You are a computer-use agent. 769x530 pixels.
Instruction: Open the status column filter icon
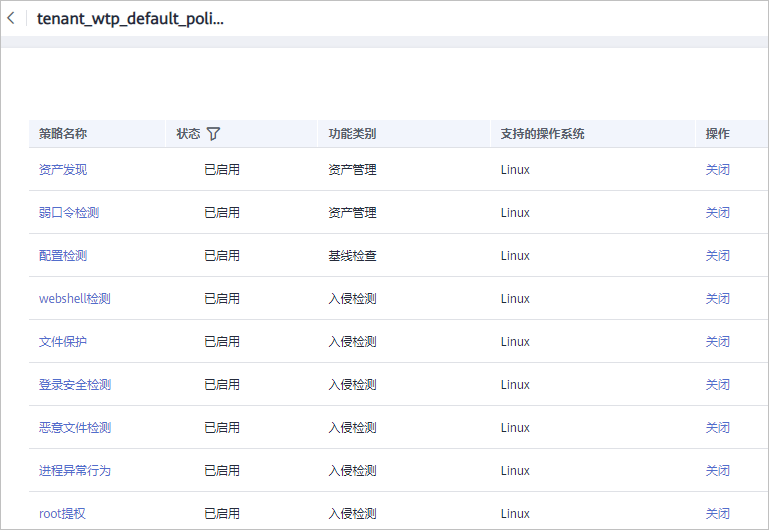213,134
